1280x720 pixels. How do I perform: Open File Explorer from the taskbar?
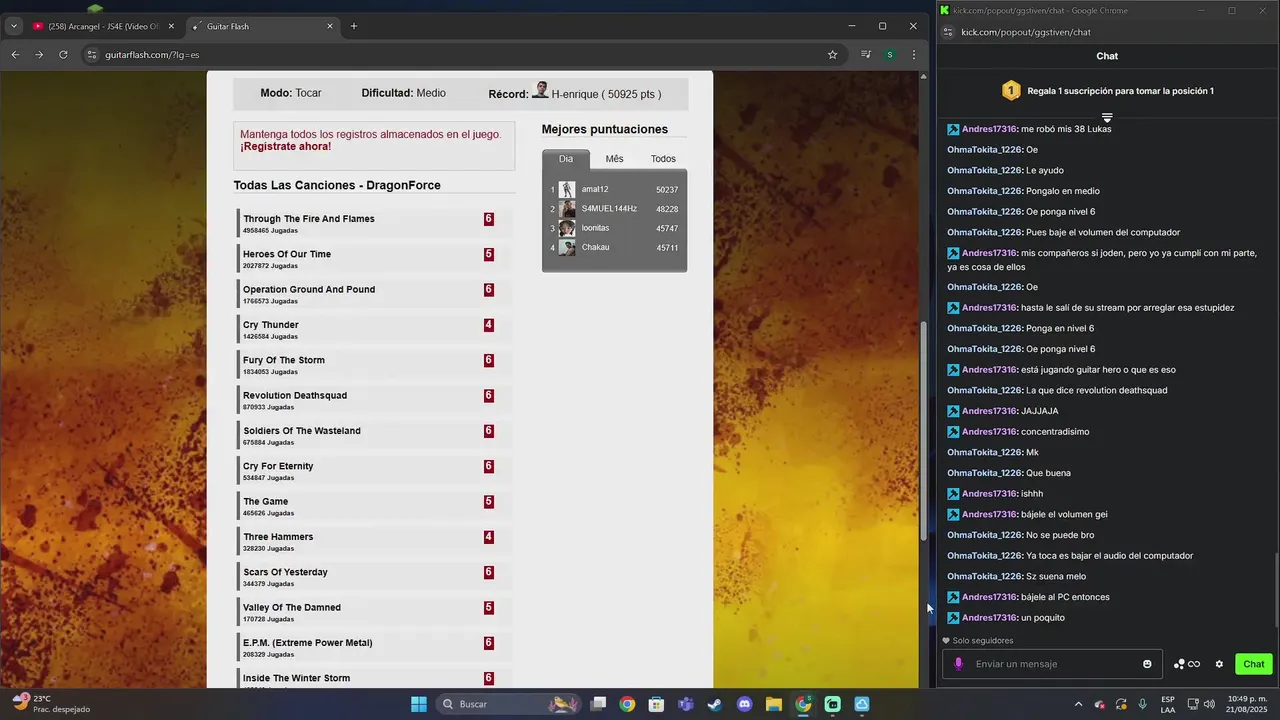(x=773, y=704)
